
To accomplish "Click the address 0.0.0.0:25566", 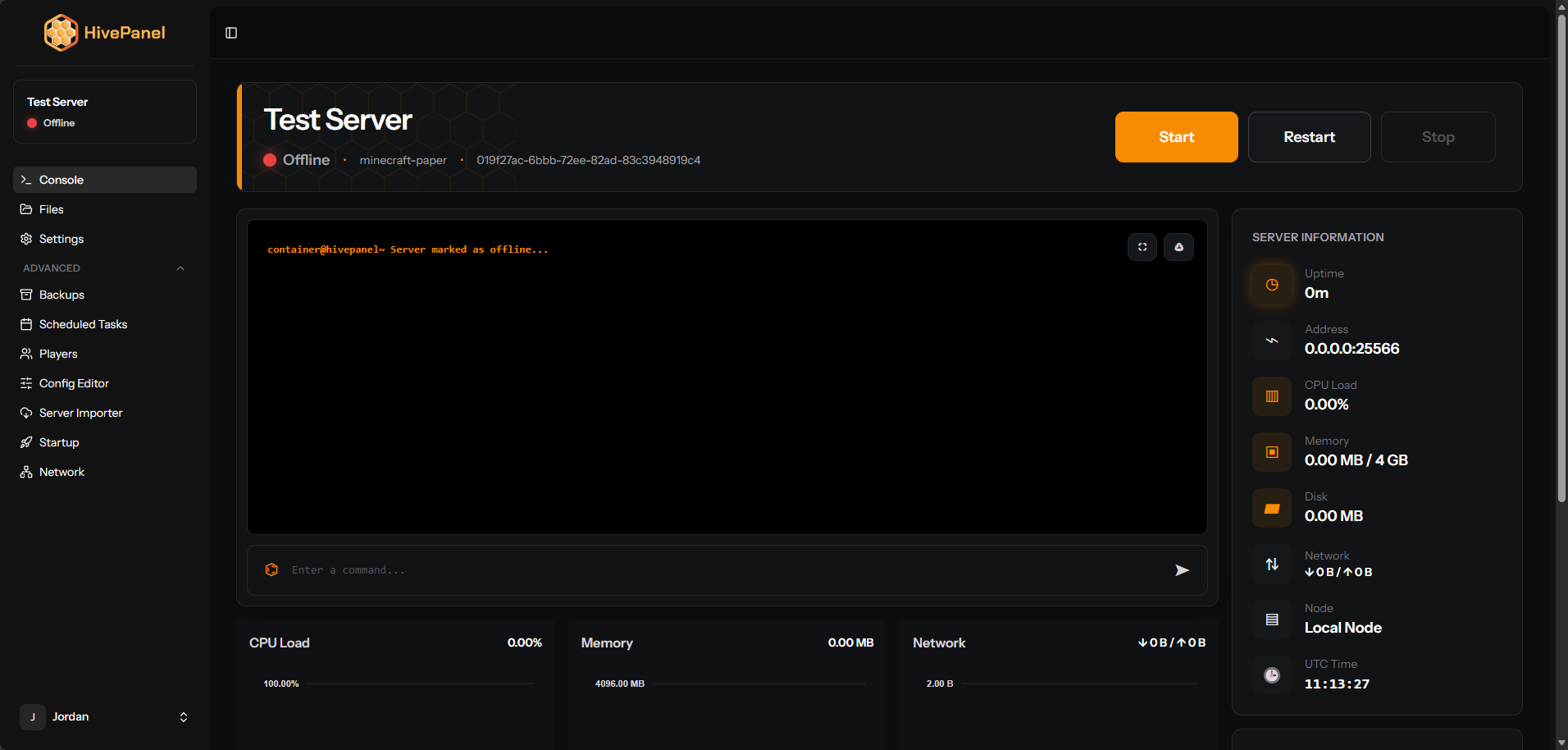I will point(1352,349).
